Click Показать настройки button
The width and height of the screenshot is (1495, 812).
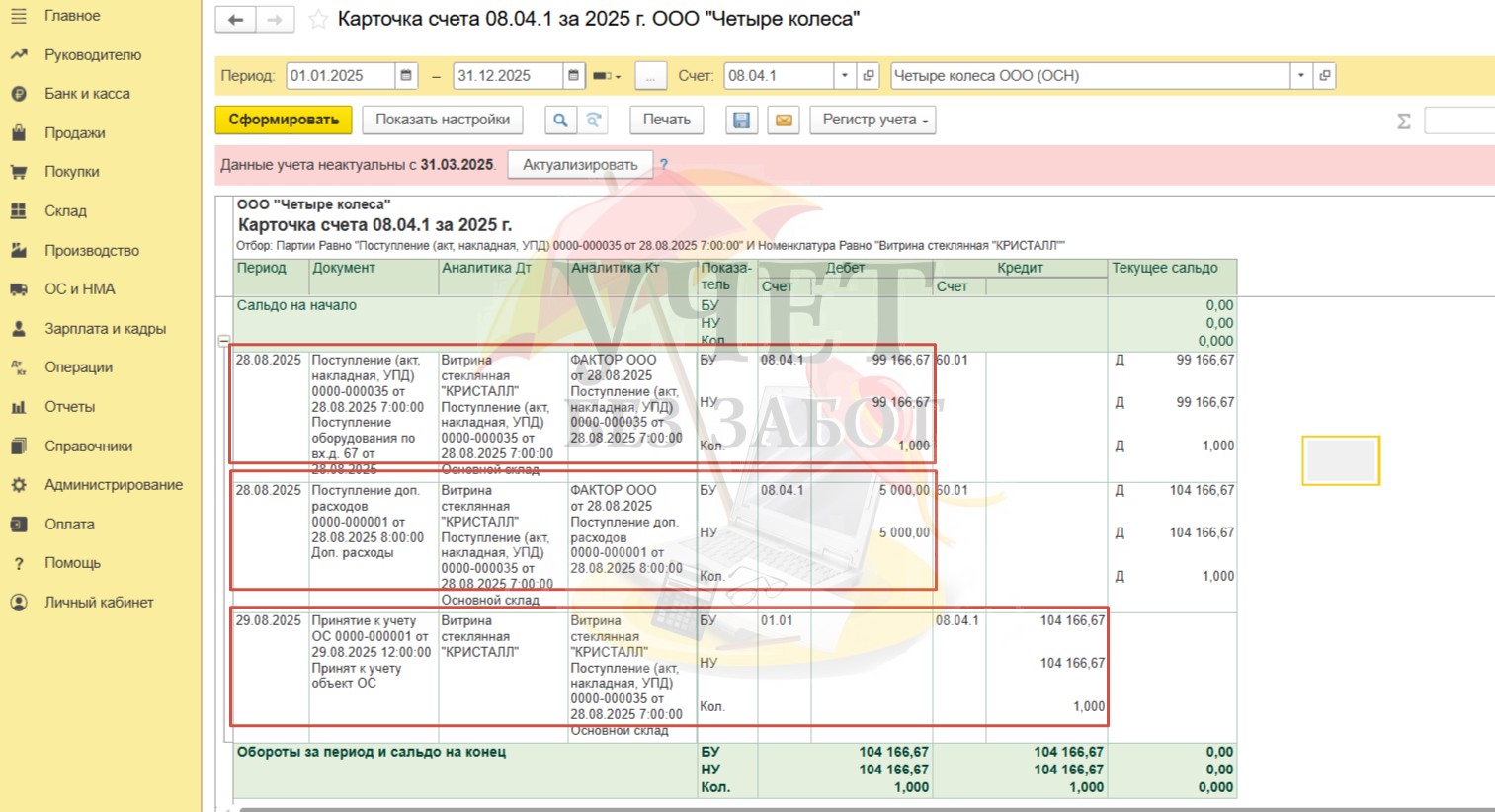click(x=443, y=120)
